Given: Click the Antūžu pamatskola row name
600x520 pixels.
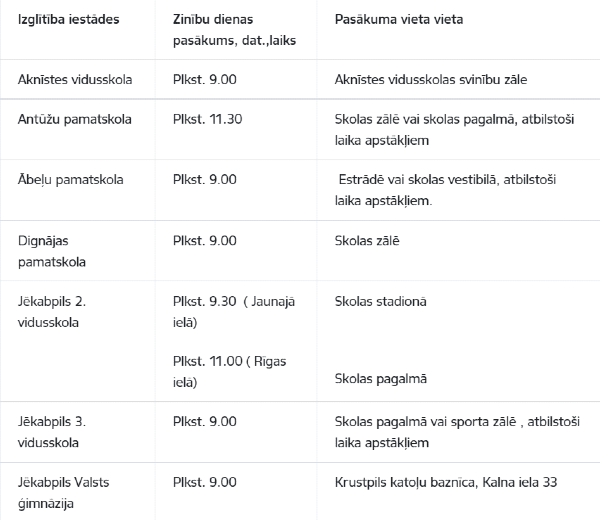Looking at the screenshot, I should 75,119.
